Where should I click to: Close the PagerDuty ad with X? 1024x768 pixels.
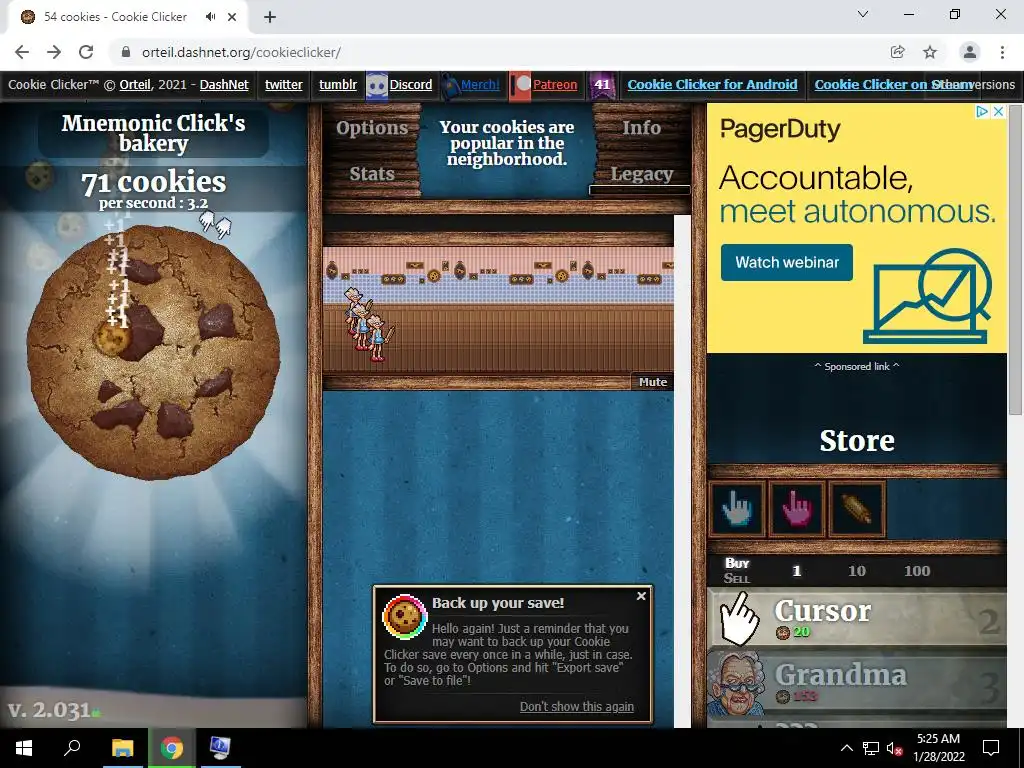[998, 112]
